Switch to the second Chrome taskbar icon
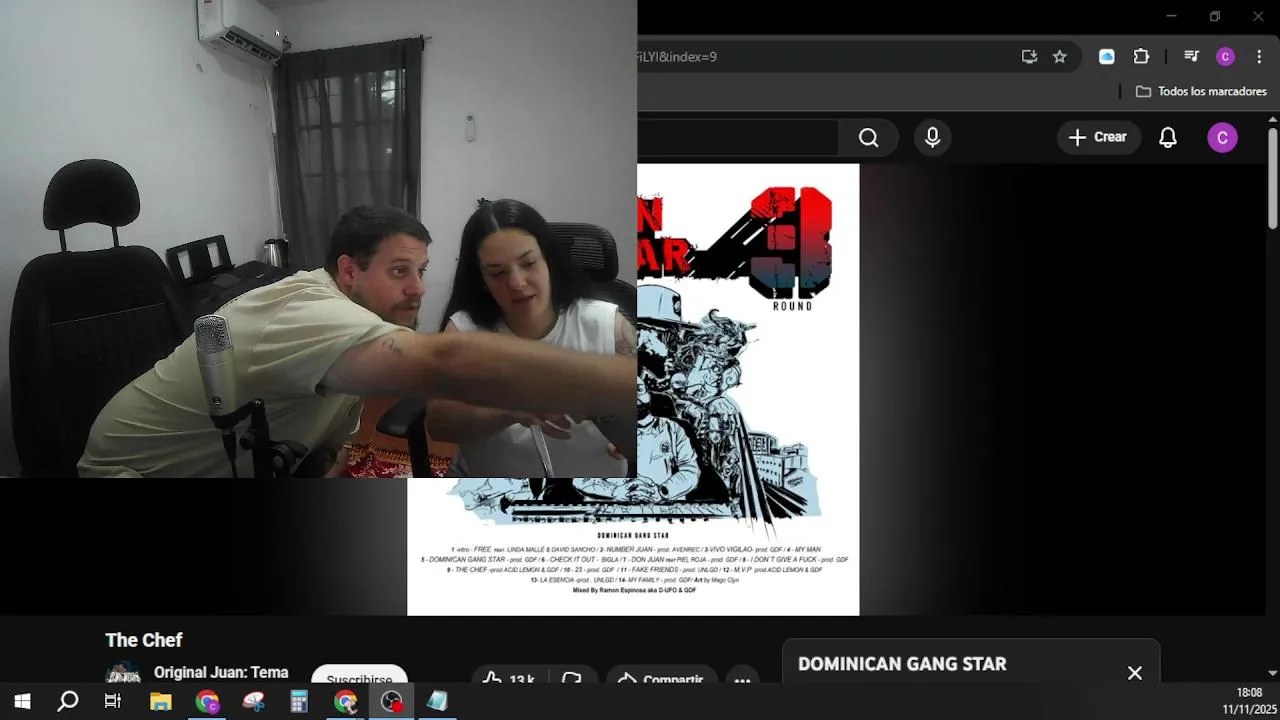This screenshot has width=1280, height=720. [x=345, y=701]
